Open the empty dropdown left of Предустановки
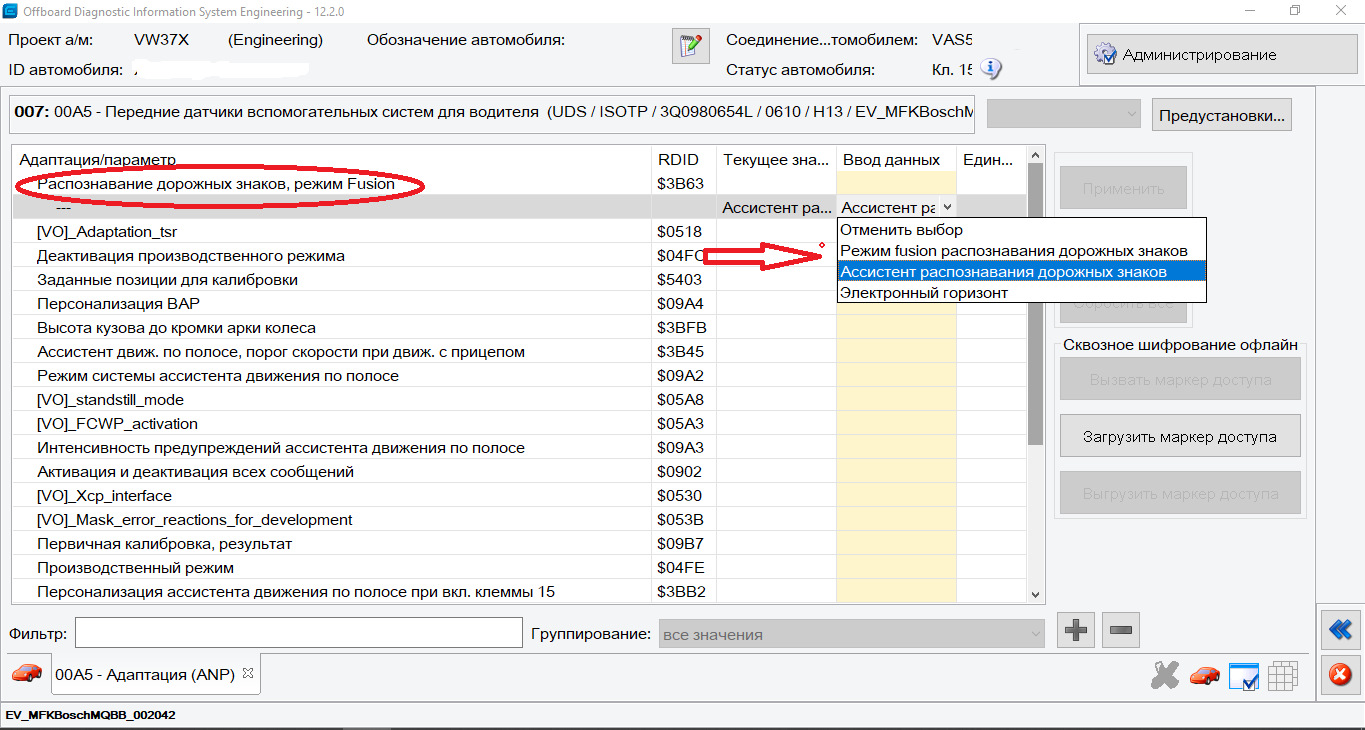 (1064, 114)
